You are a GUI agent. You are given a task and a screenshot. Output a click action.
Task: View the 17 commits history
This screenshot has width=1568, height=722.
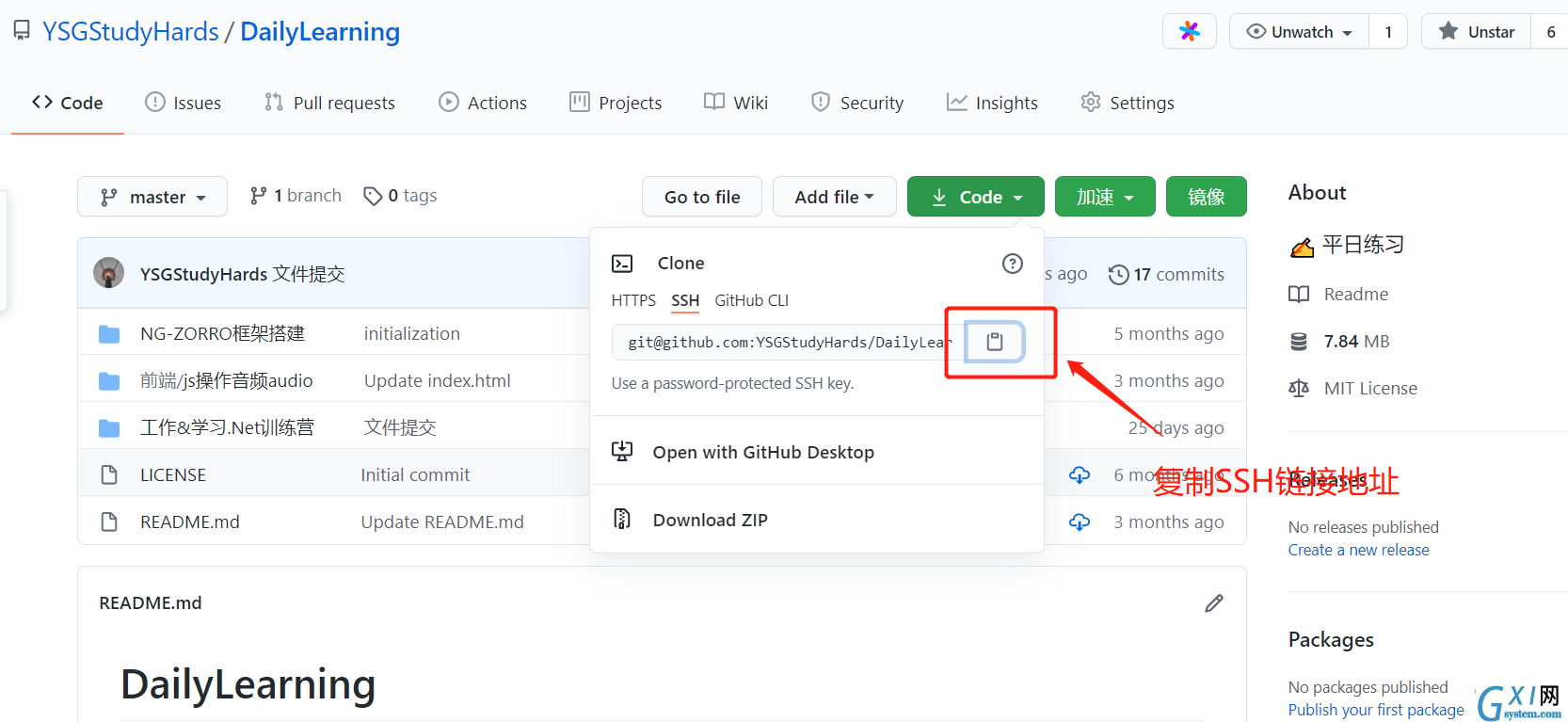click(x=1166, y=275)
